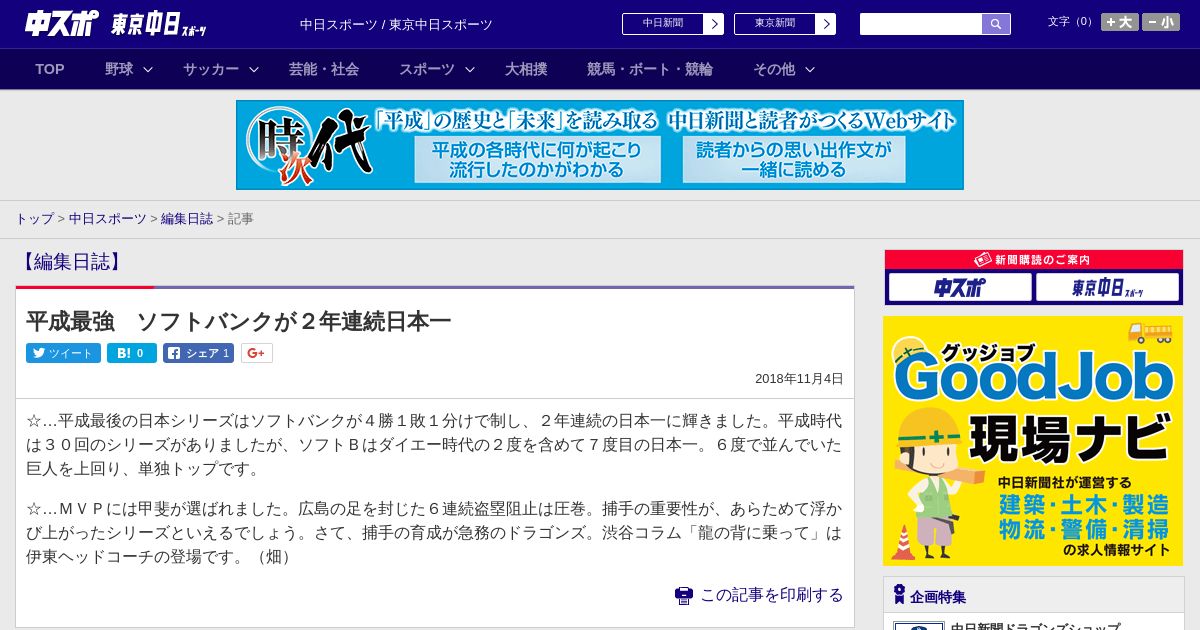
Task: Click the 中スポ logo in header
Action: (62, 23)
